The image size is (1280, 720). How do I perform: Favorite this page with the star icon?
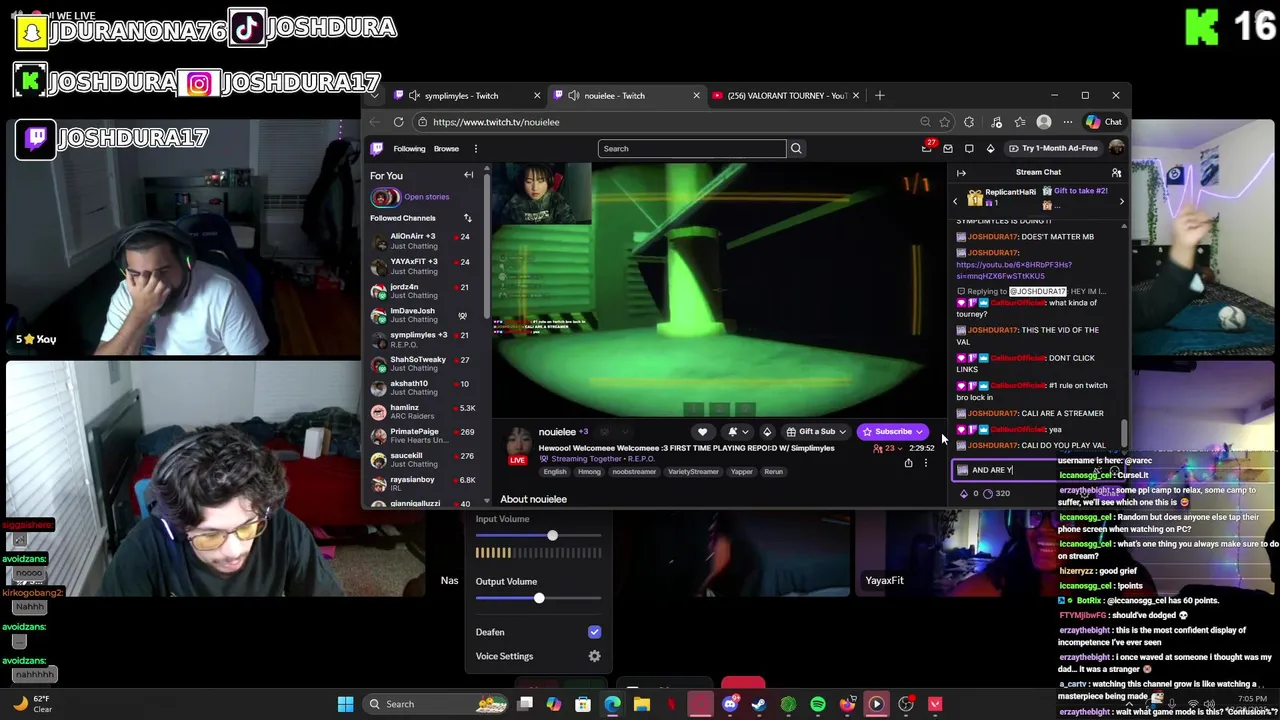point(945,122)
